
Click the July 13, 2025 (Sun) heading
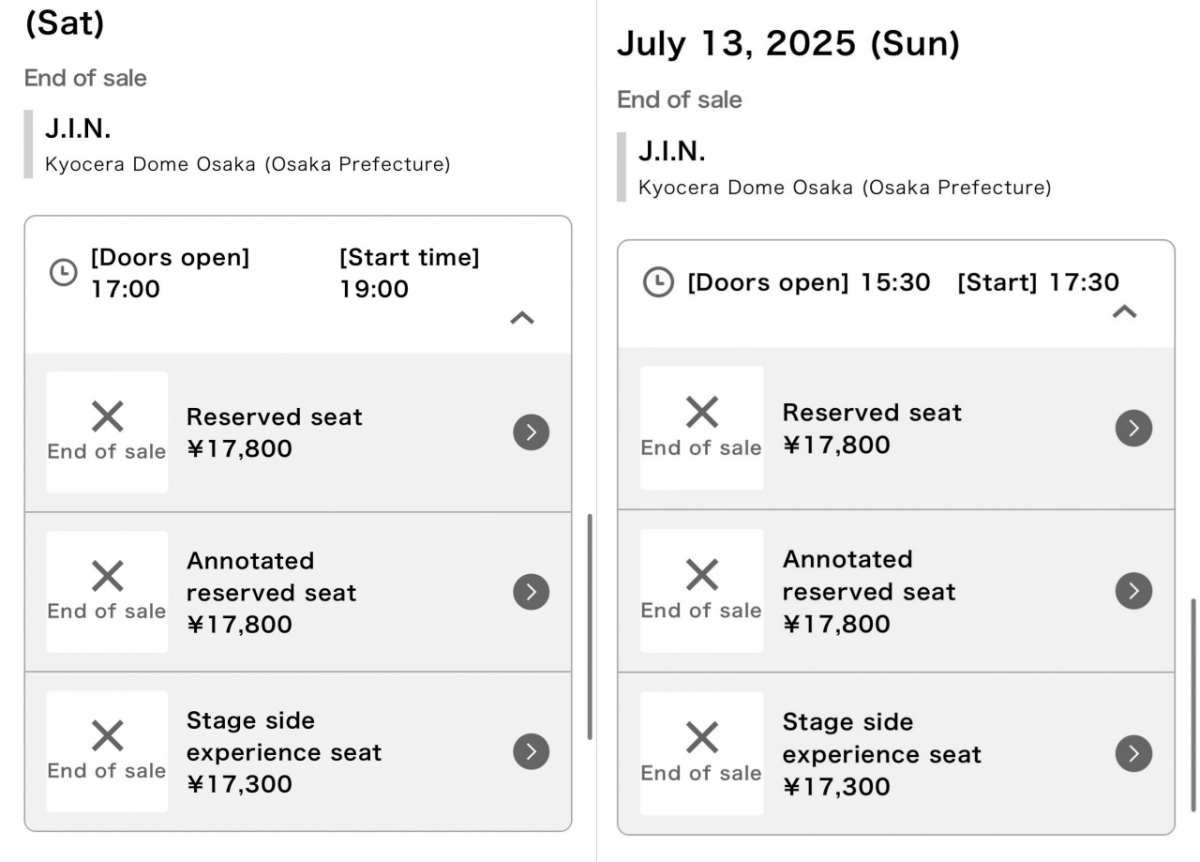pos(788,44)
